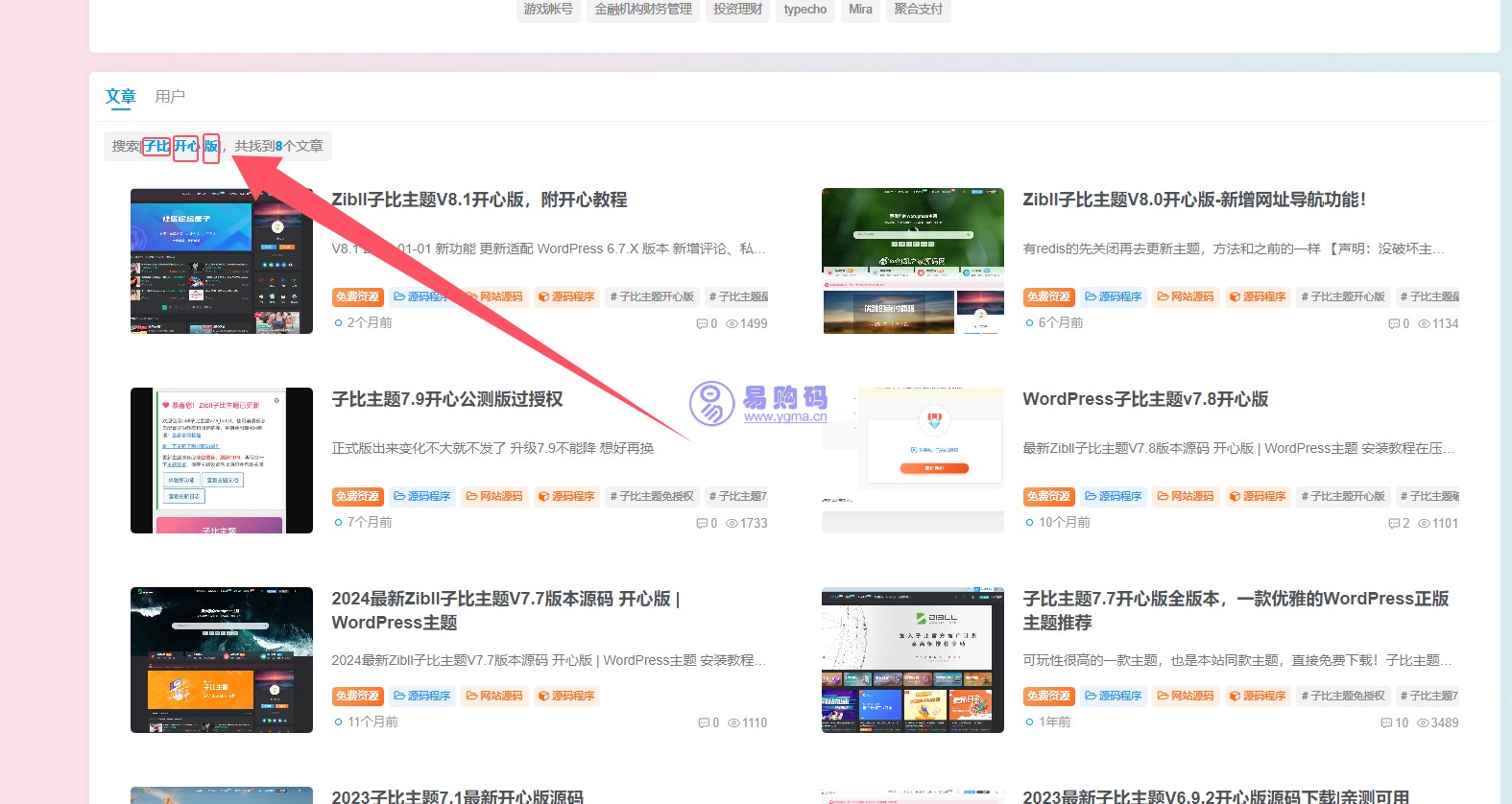Click view count eye icon on 7.7开心版全版本 article
Screen dimensions: 1512x804
point(1424,723)
